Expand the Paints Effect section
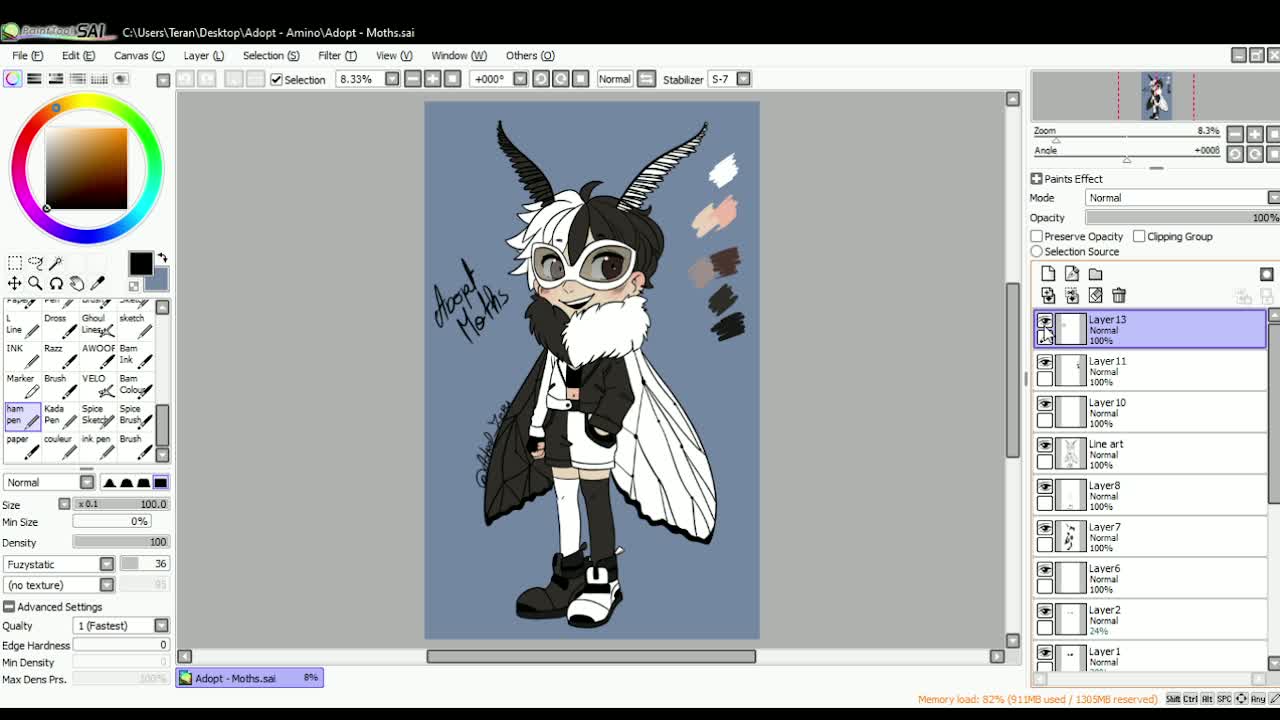Image resolution: width=1280 pixels, height=720 pixels. pyautogui.click(x=1037, y=179)
